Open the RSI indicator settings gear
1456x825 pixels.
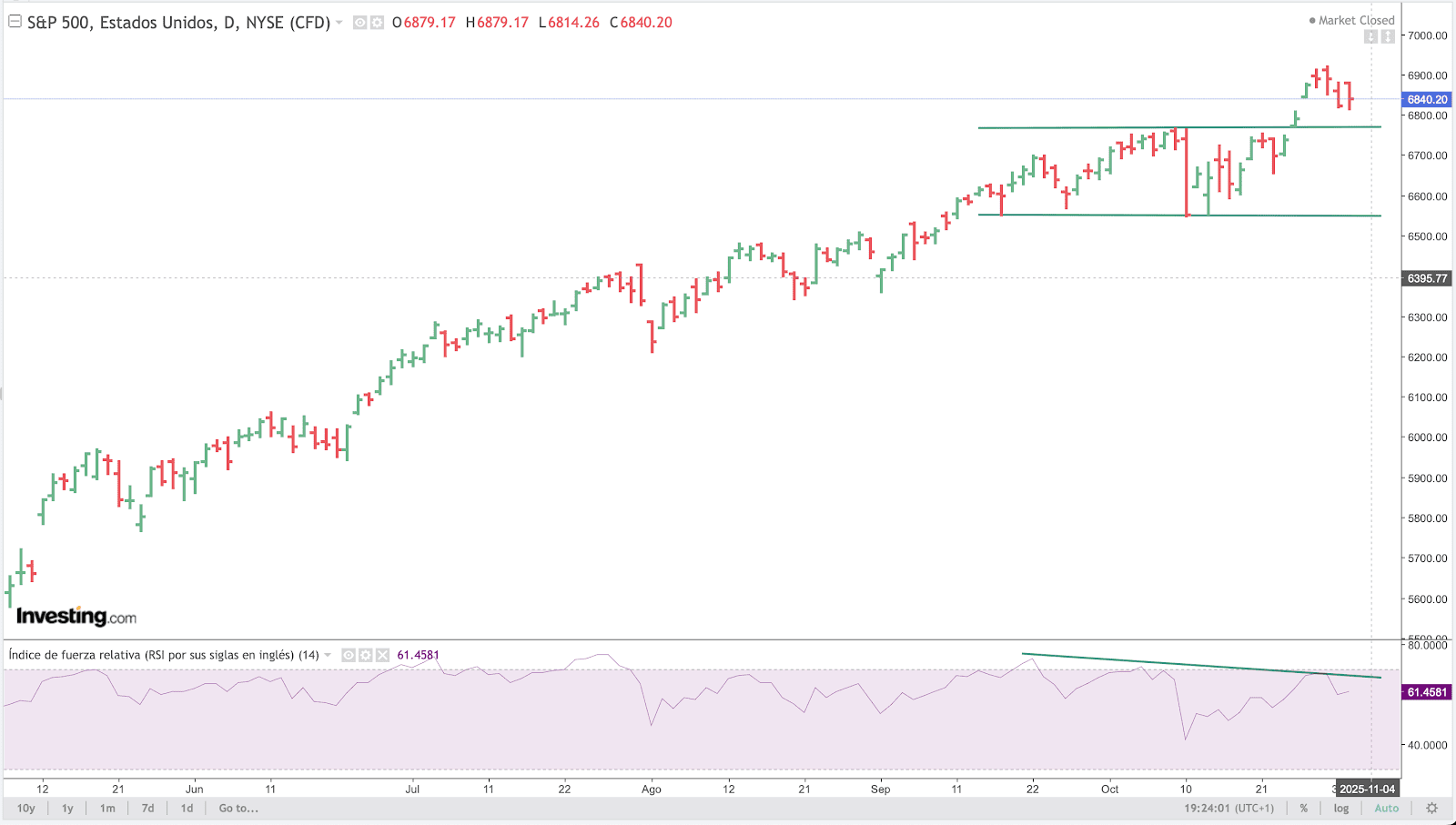click(x=366, y=654)
